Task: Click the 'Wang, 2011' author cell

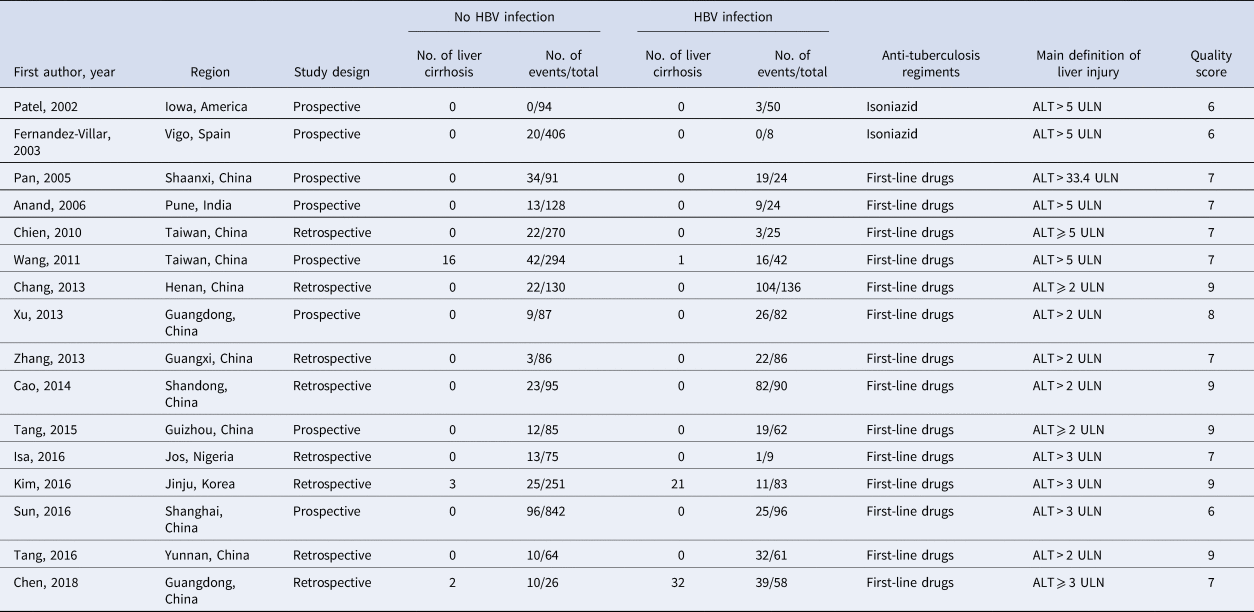Action: [47, 259]
